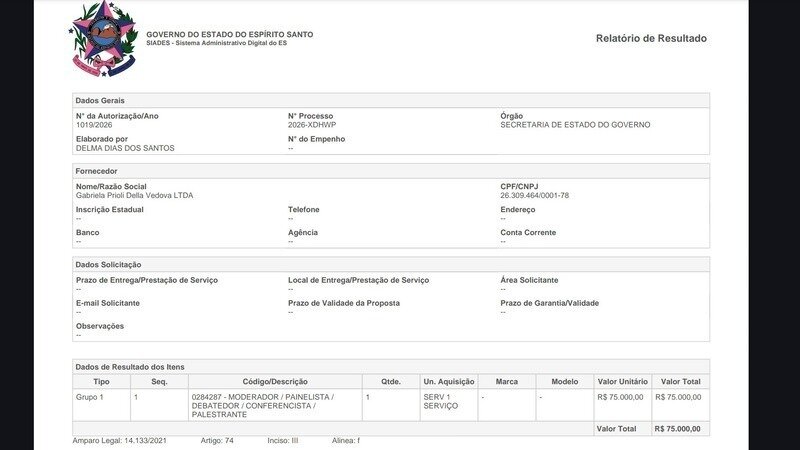Click the item description 0284287 Moderador / Painelista

pyautogui.click(x=262, y=405)
